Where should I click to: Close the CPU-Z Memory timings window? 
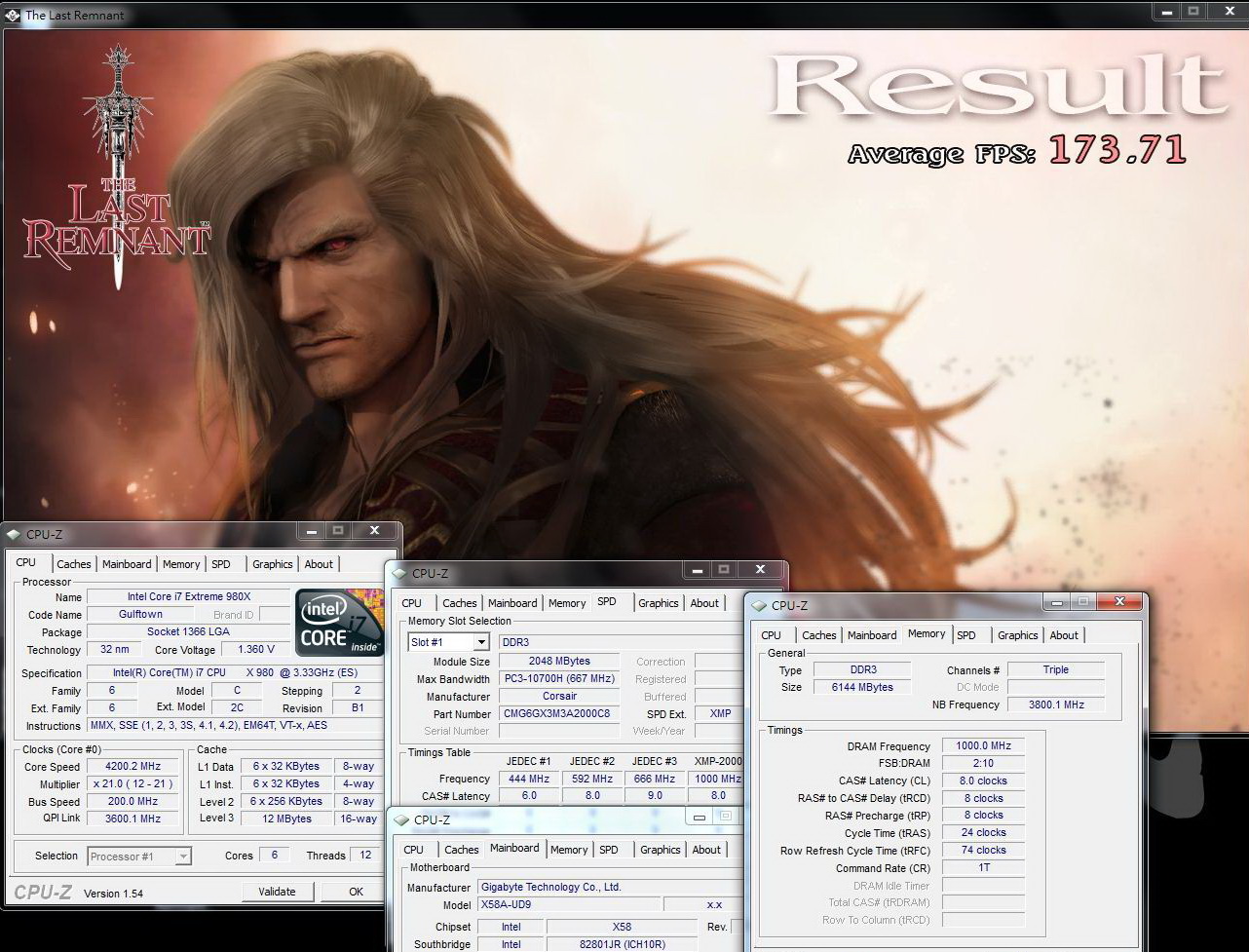(1119, 602)
